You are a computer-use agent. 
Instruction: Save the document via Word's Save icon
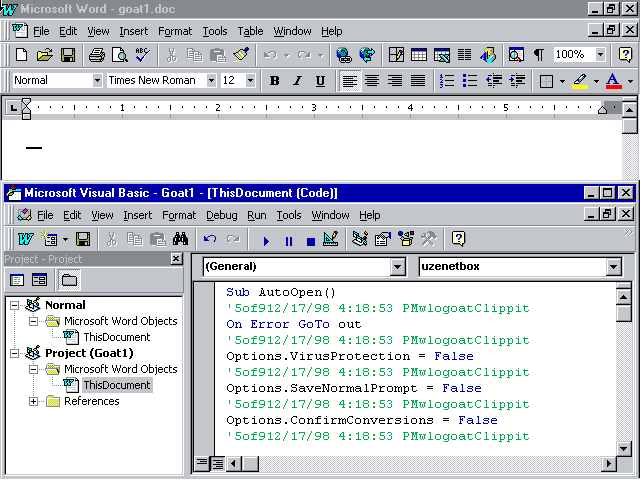68,55
